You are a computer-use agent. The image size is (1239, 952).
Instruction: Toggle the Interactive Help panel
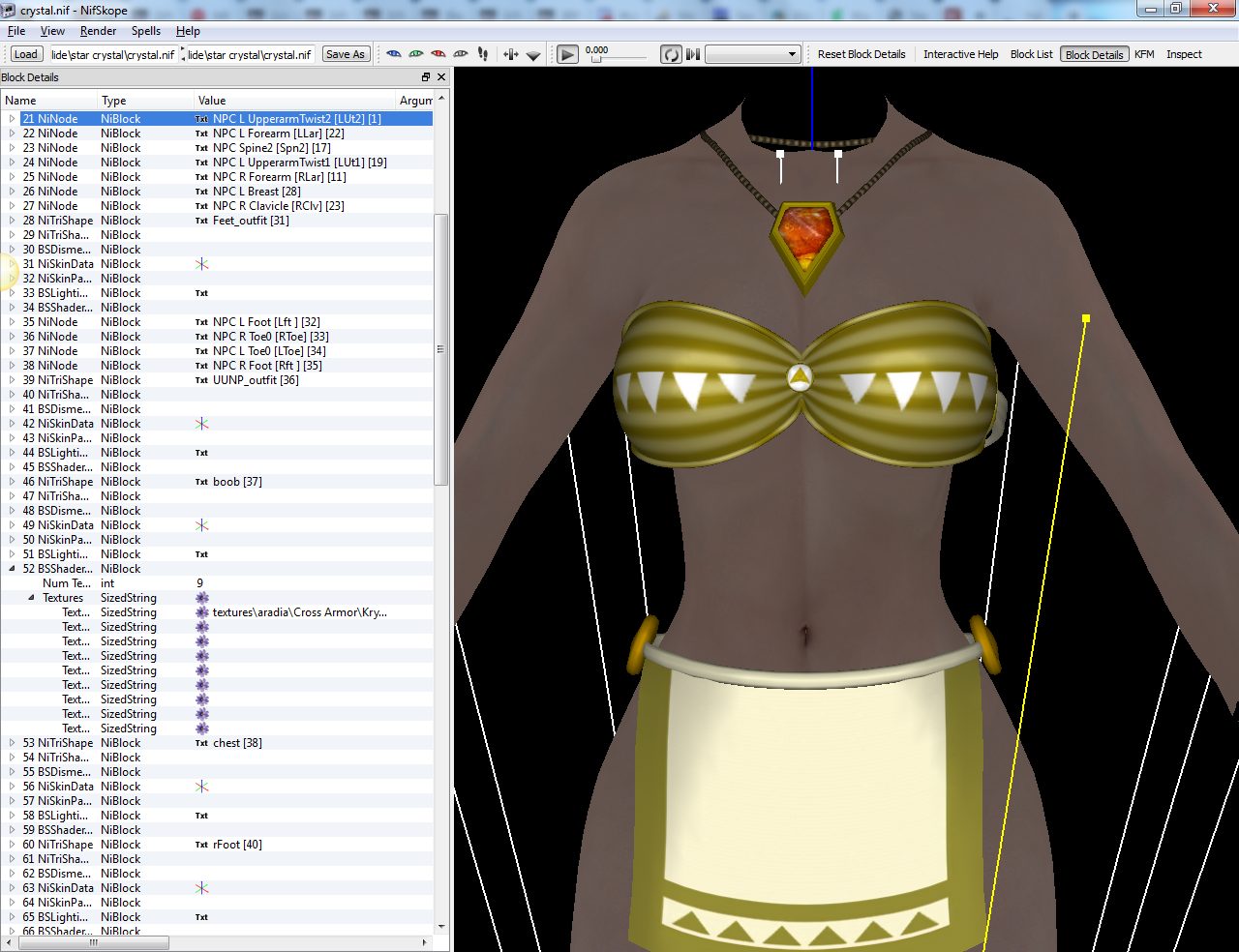960,54
